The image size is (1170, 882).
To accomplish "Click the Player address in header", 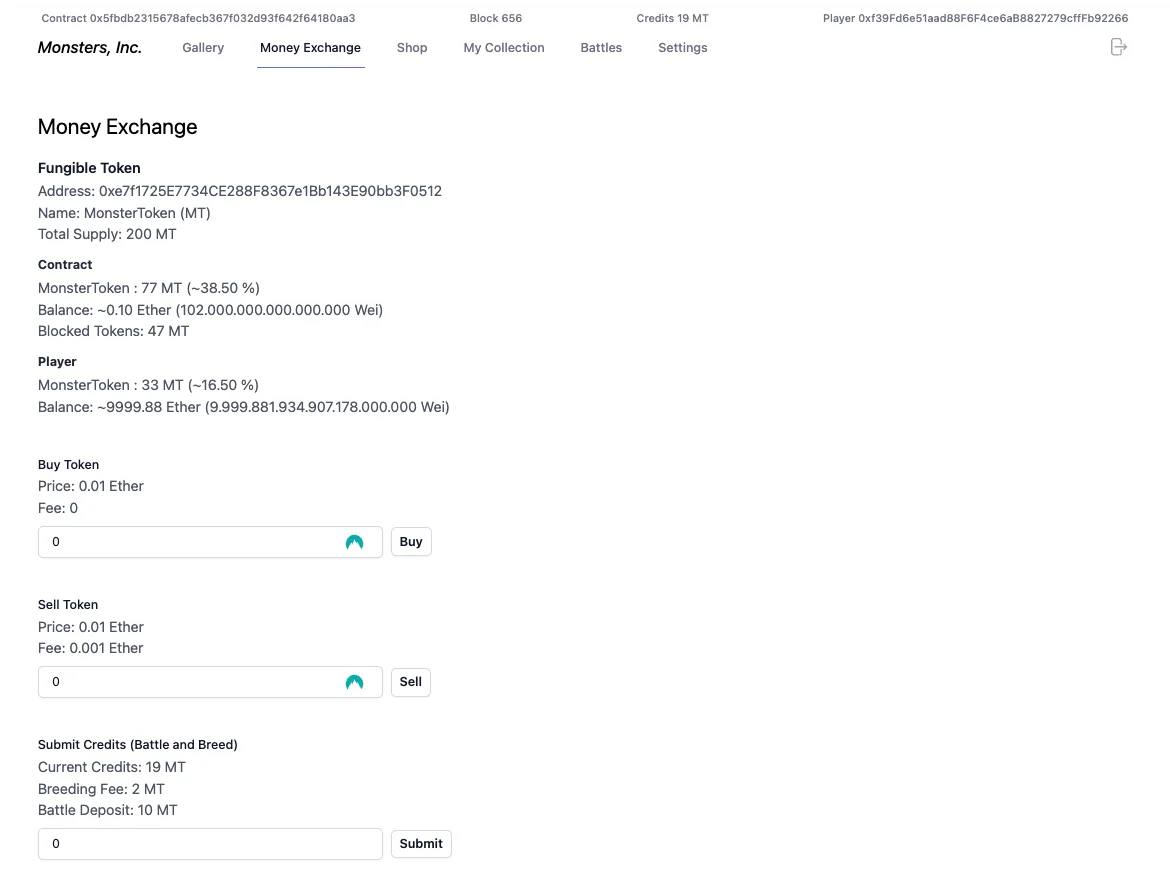I will [x=975, y=19].
